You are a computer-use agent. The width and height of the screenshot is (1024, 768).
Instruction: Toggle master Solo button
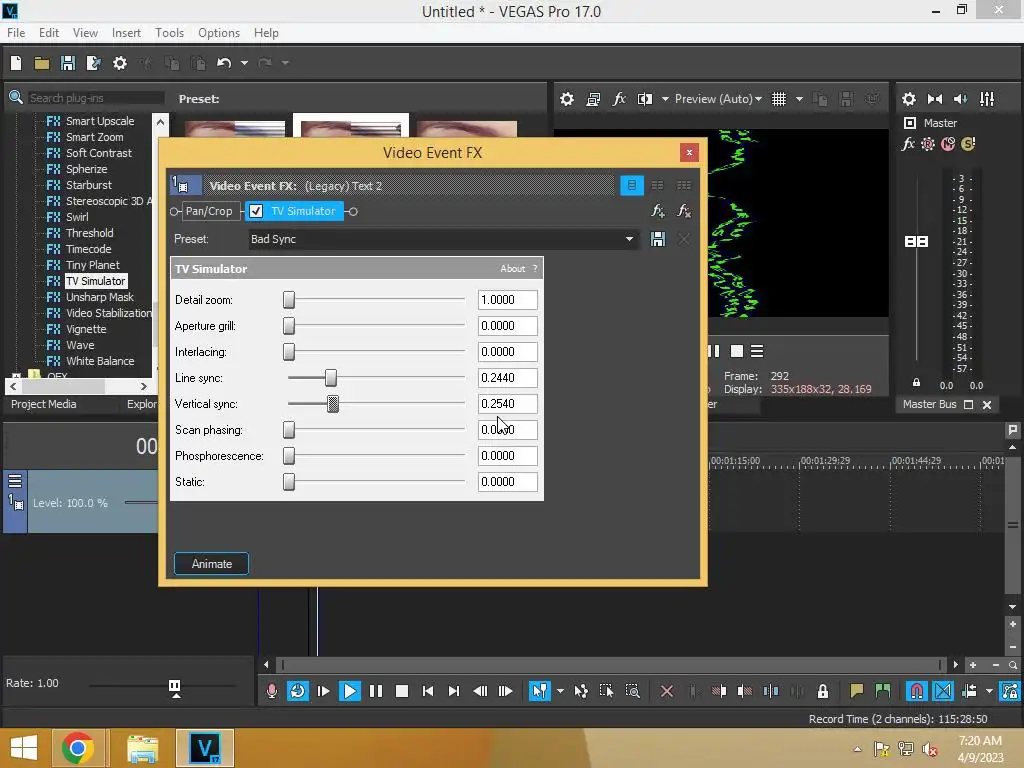point(968,144)
